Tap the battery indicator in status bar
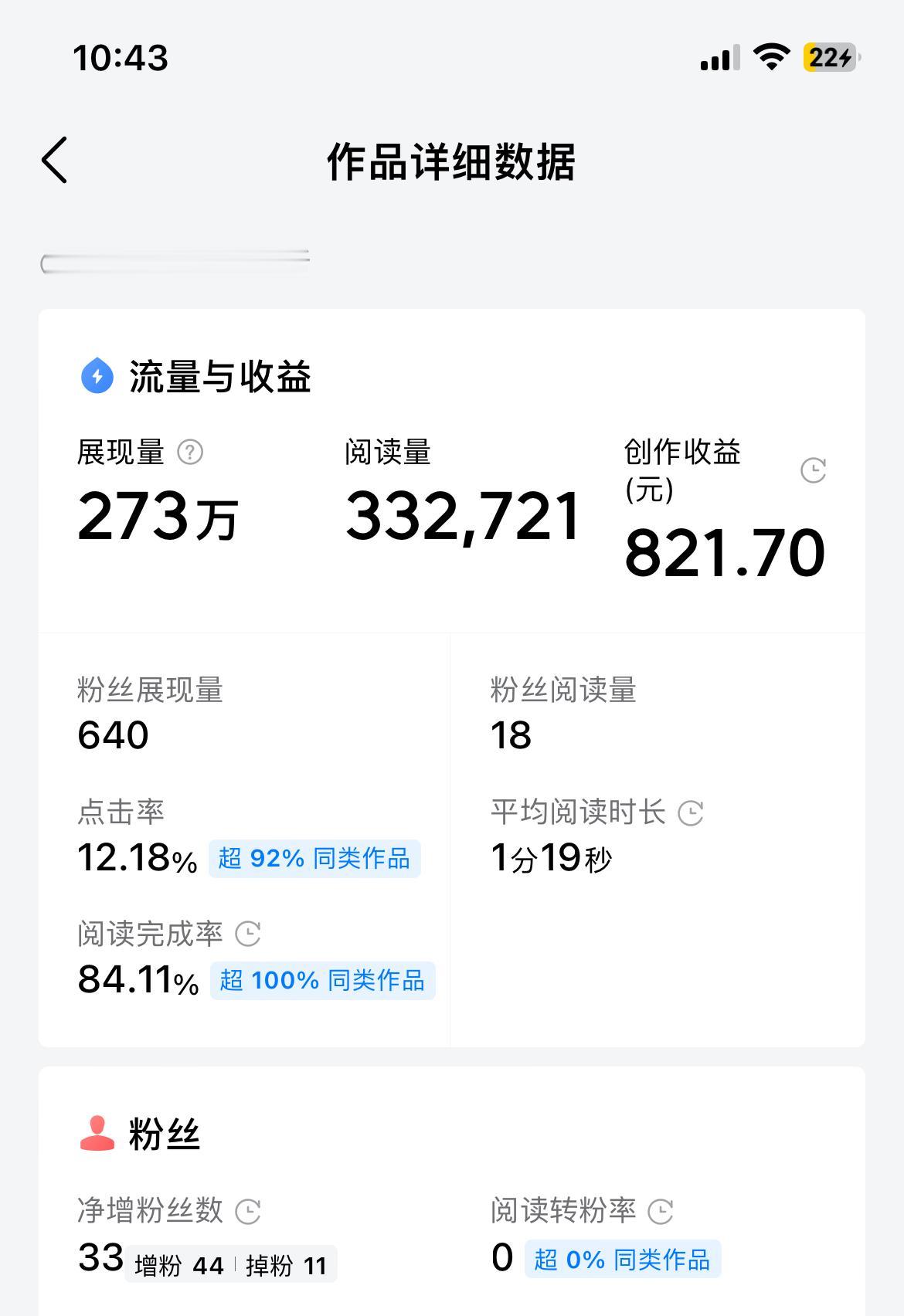Viewport: 904px width, 1316px height. pos(832,58)
